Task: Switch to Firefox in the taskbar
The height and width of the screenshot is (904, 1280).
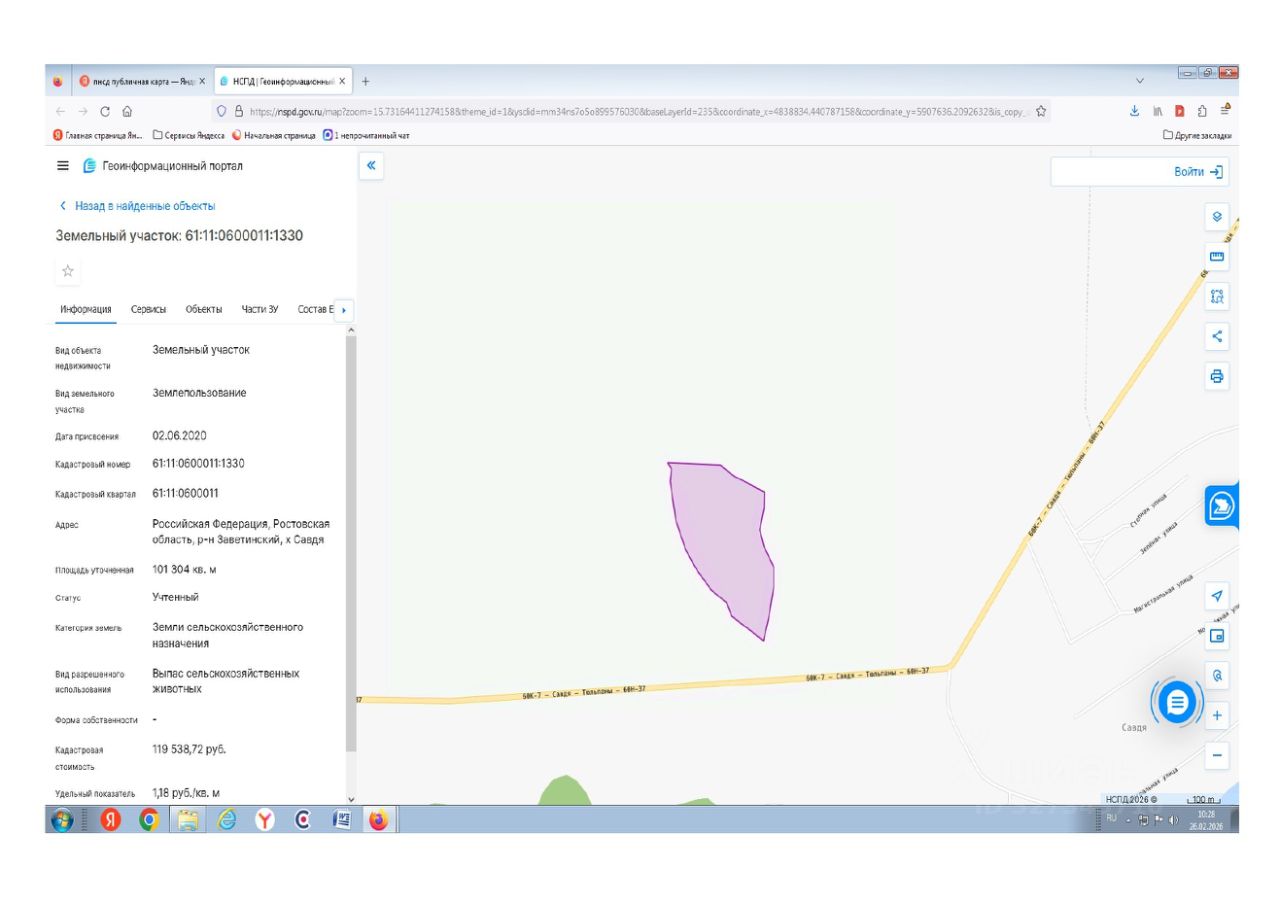Action: (x=378, y=820)
